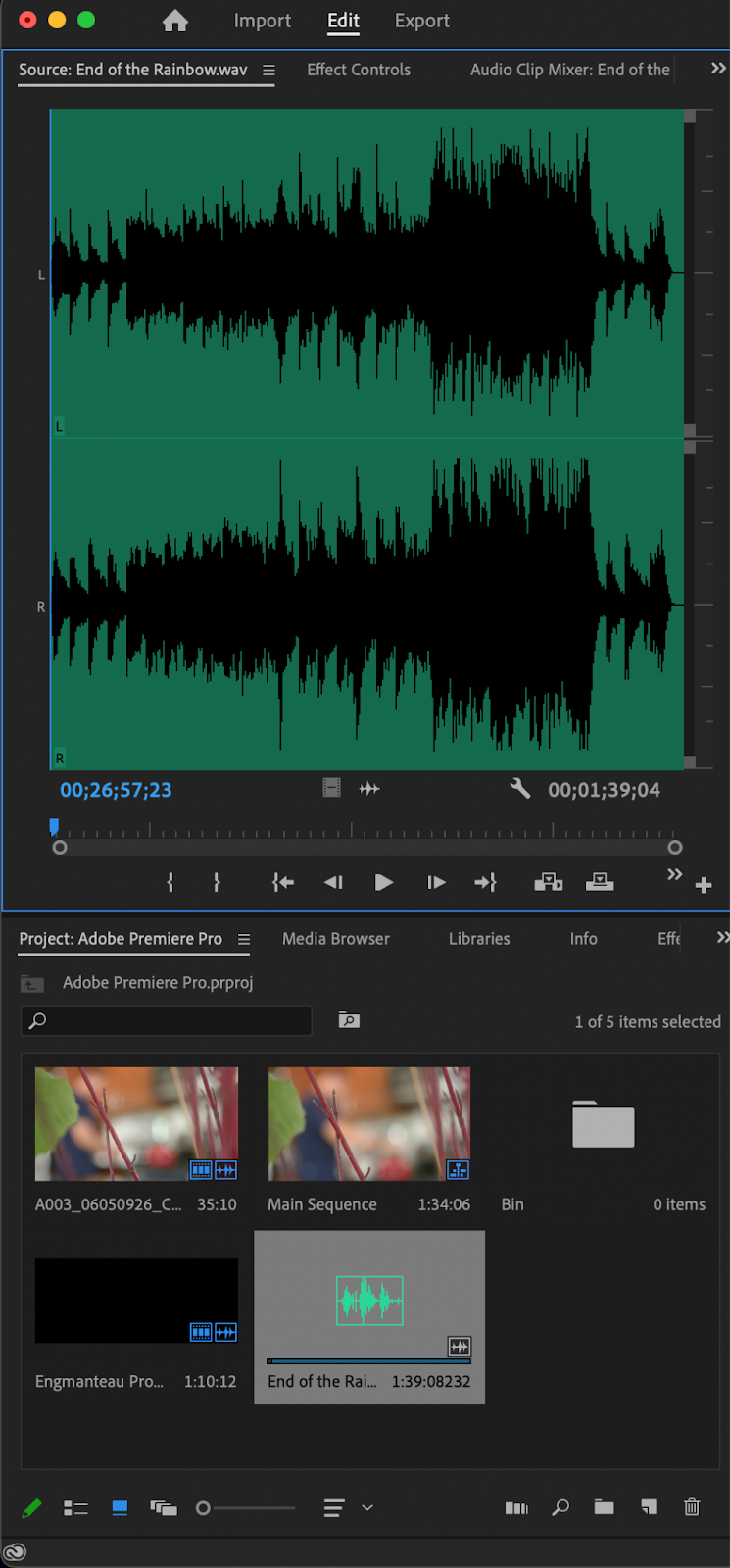The height and width of the screenshot is (1568, 730).
Task: Click right handle of zoom scroll bar
Action: (675, 848)
